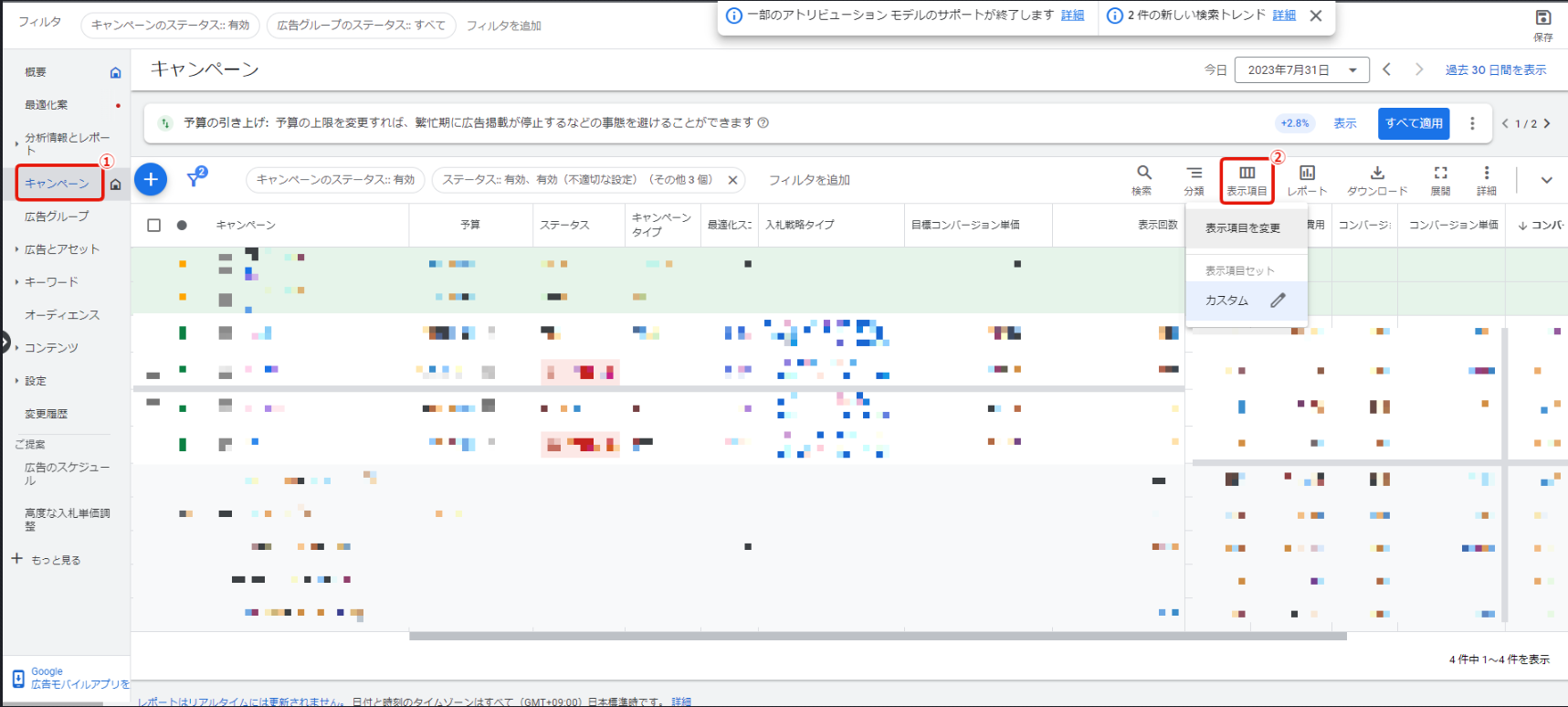Remove the ステータス filter chip
Image resolution: width=1568 pixels, height=707 pixels.
pyautogui.click(x=732, y=180)
